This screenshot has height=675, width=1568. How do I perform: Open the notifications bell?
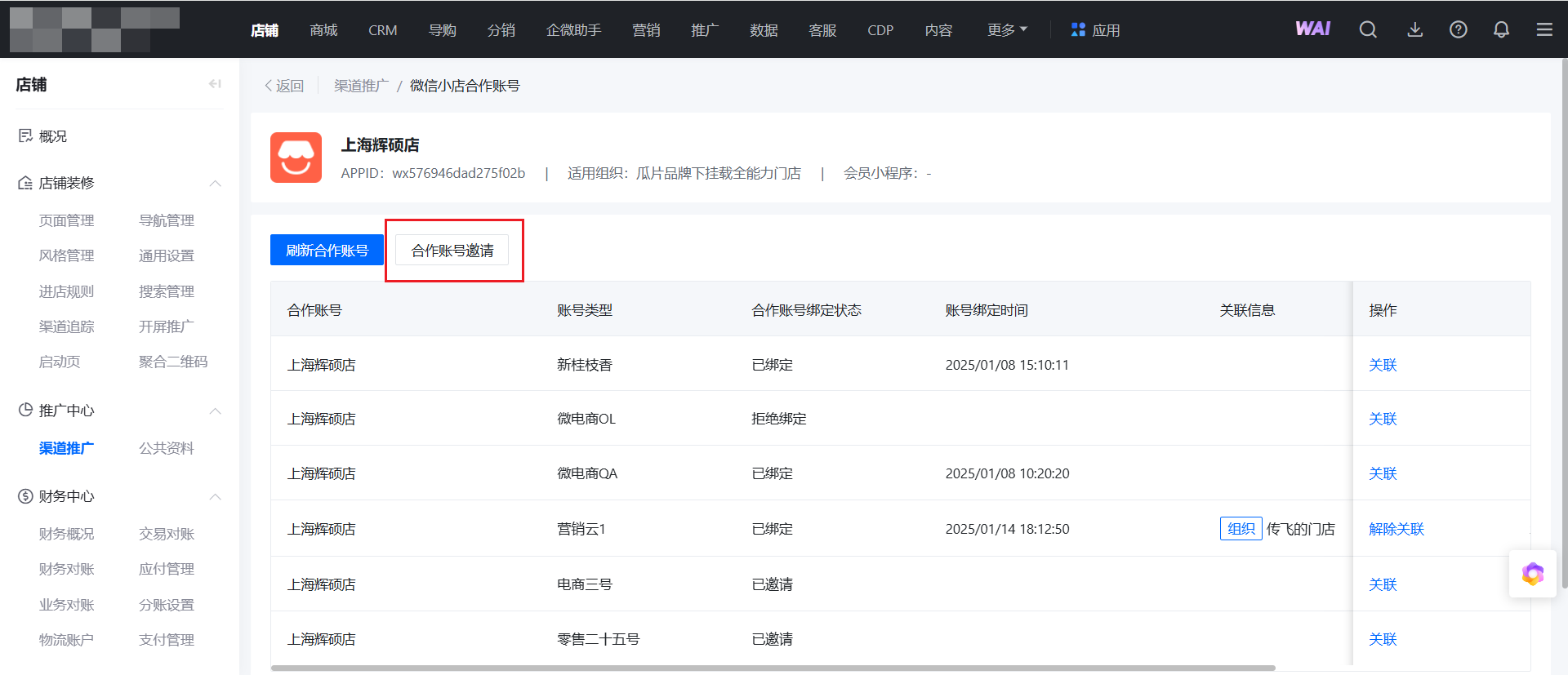point(1501,30)
